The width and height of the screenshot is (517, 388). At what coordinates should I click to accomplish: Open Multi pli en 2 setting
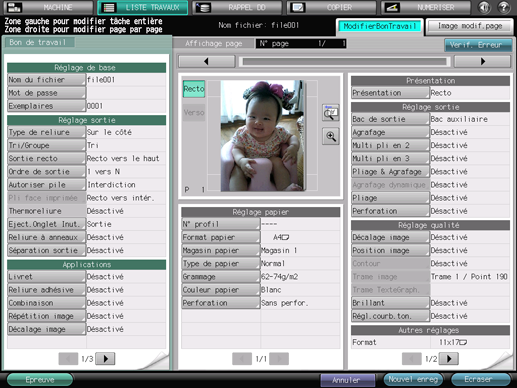pos(390,145)
